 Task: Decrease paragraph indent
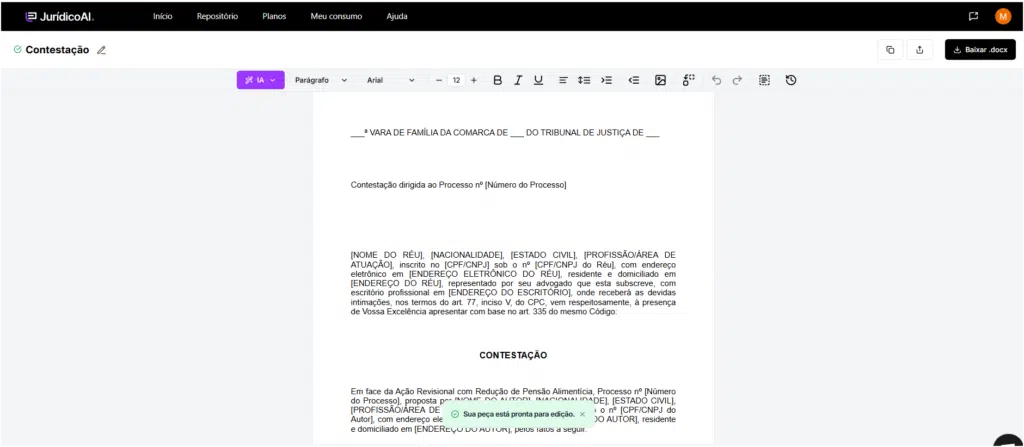point(633,80)
